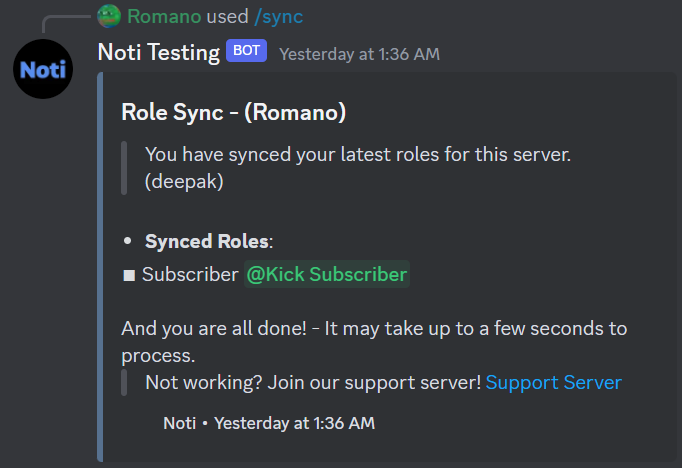Click the Noti Testing bot name
Viewport: 682px width, 468px height.
[x=158, y=52]
